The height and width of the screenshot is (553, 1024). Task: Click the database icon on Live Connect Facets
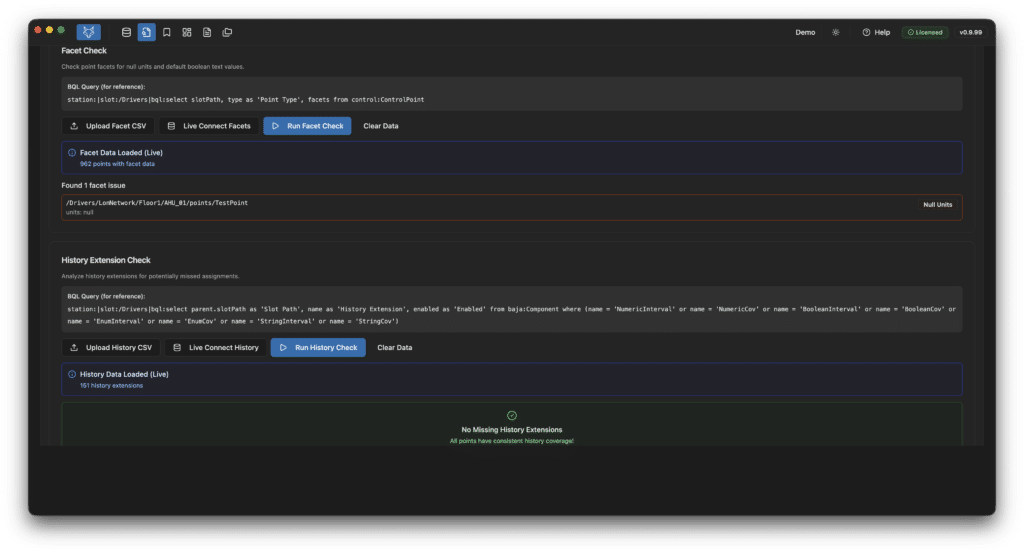[x=171, y=126]
